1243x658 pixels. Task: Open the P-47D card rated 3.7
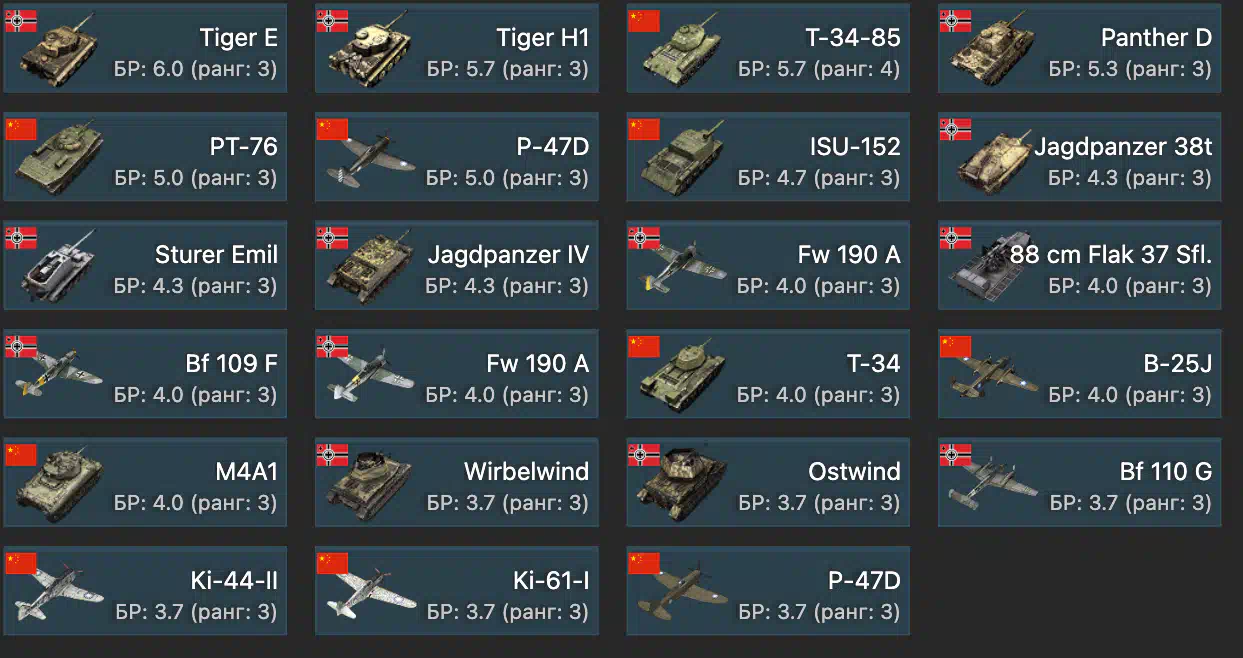pos(768,590)
